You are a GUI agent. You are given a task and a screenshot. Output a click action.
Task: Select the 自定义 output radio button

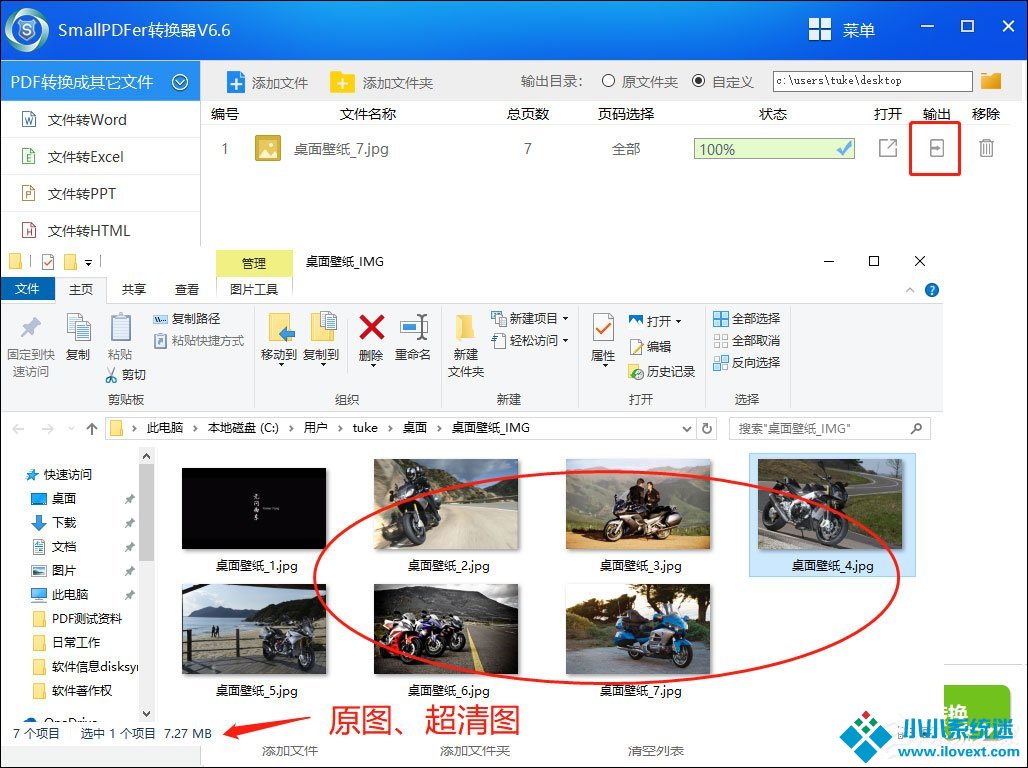point(698,81)
